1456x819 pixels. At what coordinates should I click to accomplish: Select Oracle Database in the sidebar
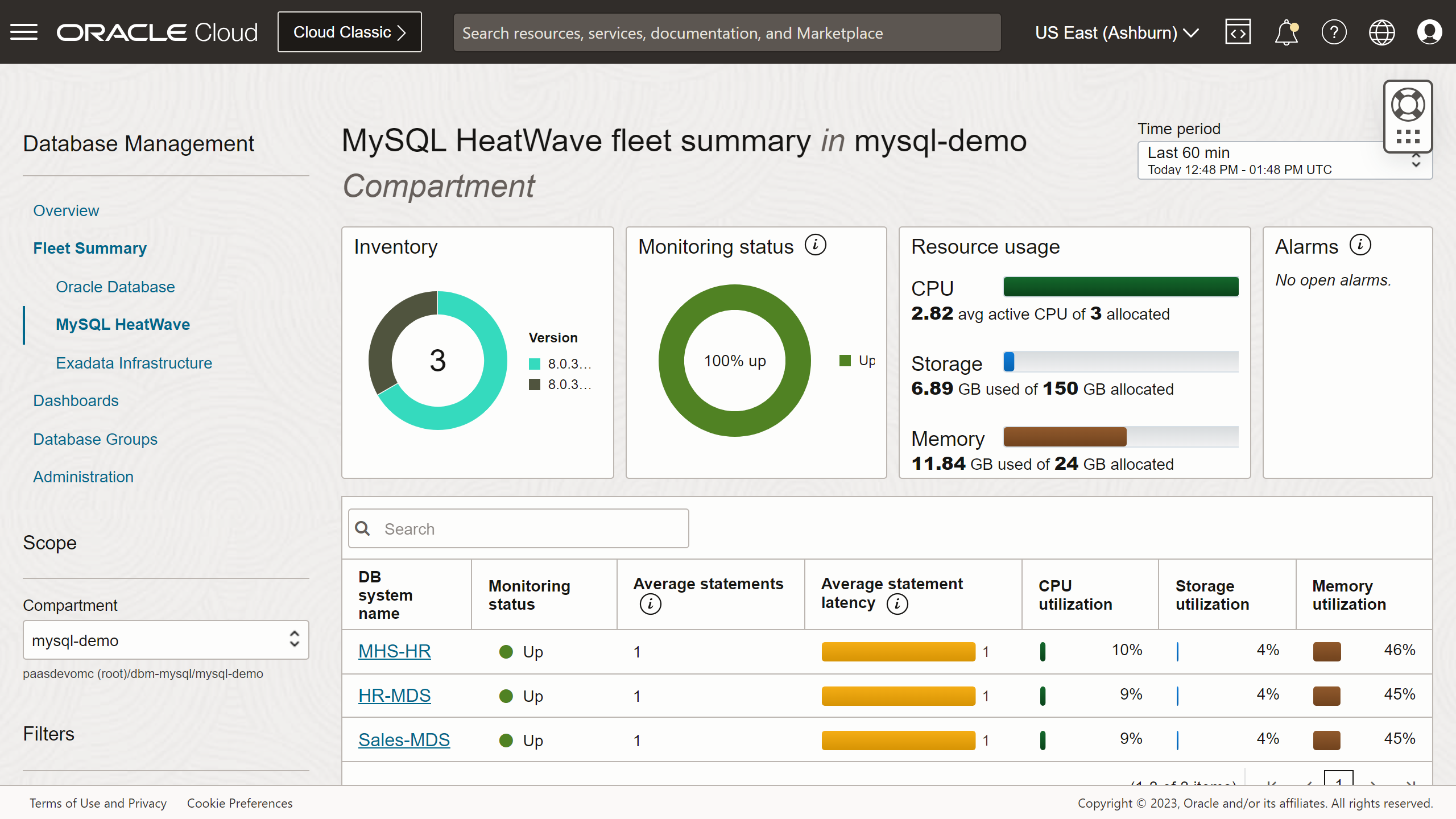pos(115,287)
